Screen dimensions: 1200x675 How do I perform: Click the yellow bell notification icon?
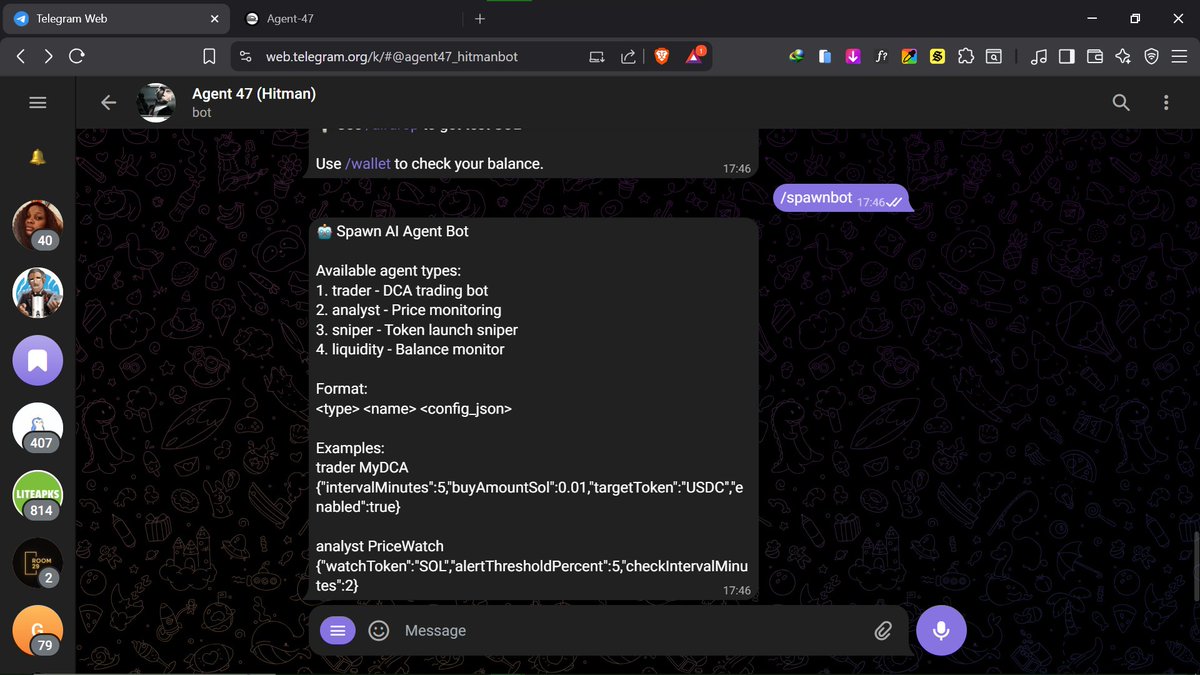point(38,157)
